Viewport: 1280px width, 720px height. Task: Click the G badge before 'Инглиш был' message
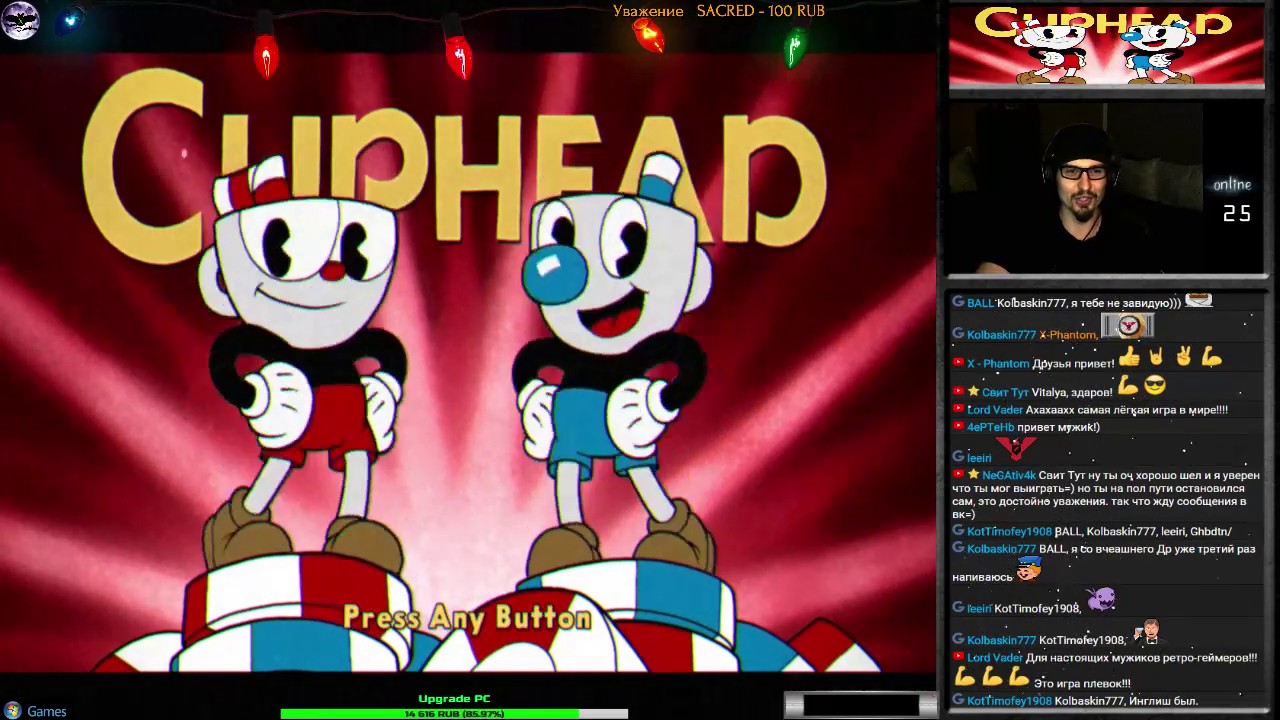[958, 700]
